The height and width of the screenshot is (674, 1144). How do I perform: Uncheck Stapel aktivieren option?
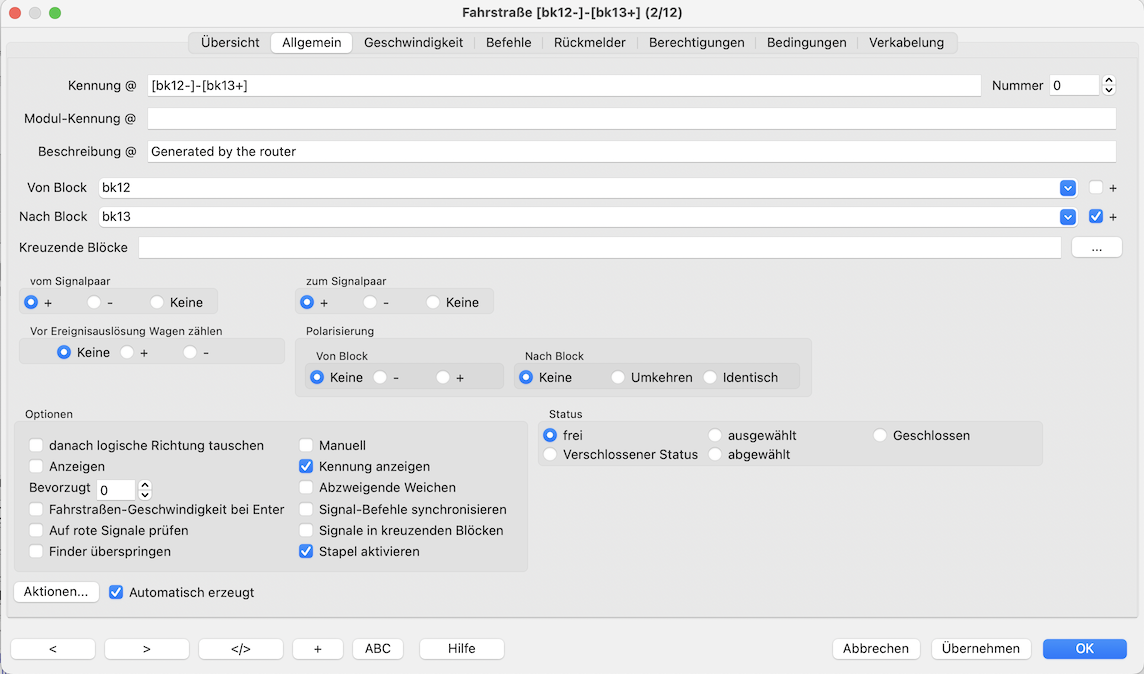coord(307,552)
